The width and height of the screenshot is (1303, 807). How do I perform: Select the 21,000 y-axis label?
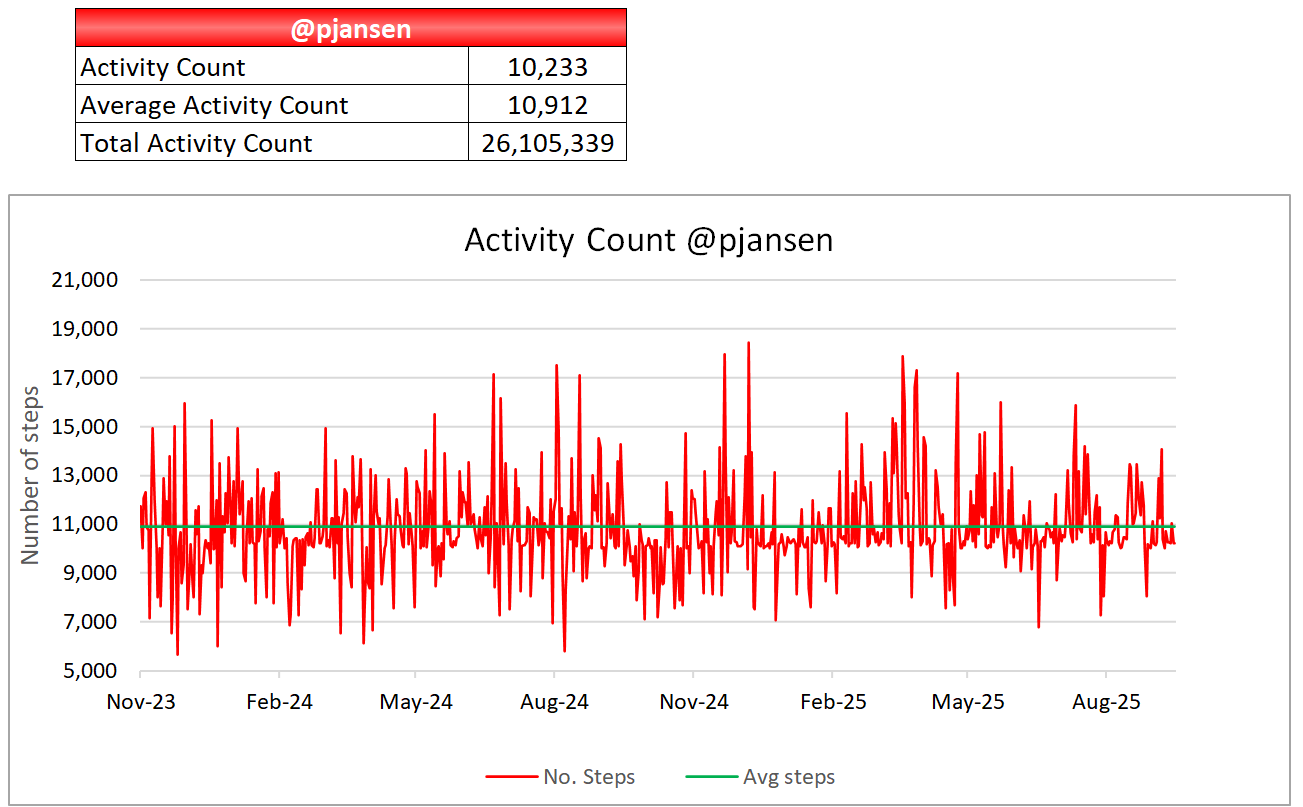point(84,280)
